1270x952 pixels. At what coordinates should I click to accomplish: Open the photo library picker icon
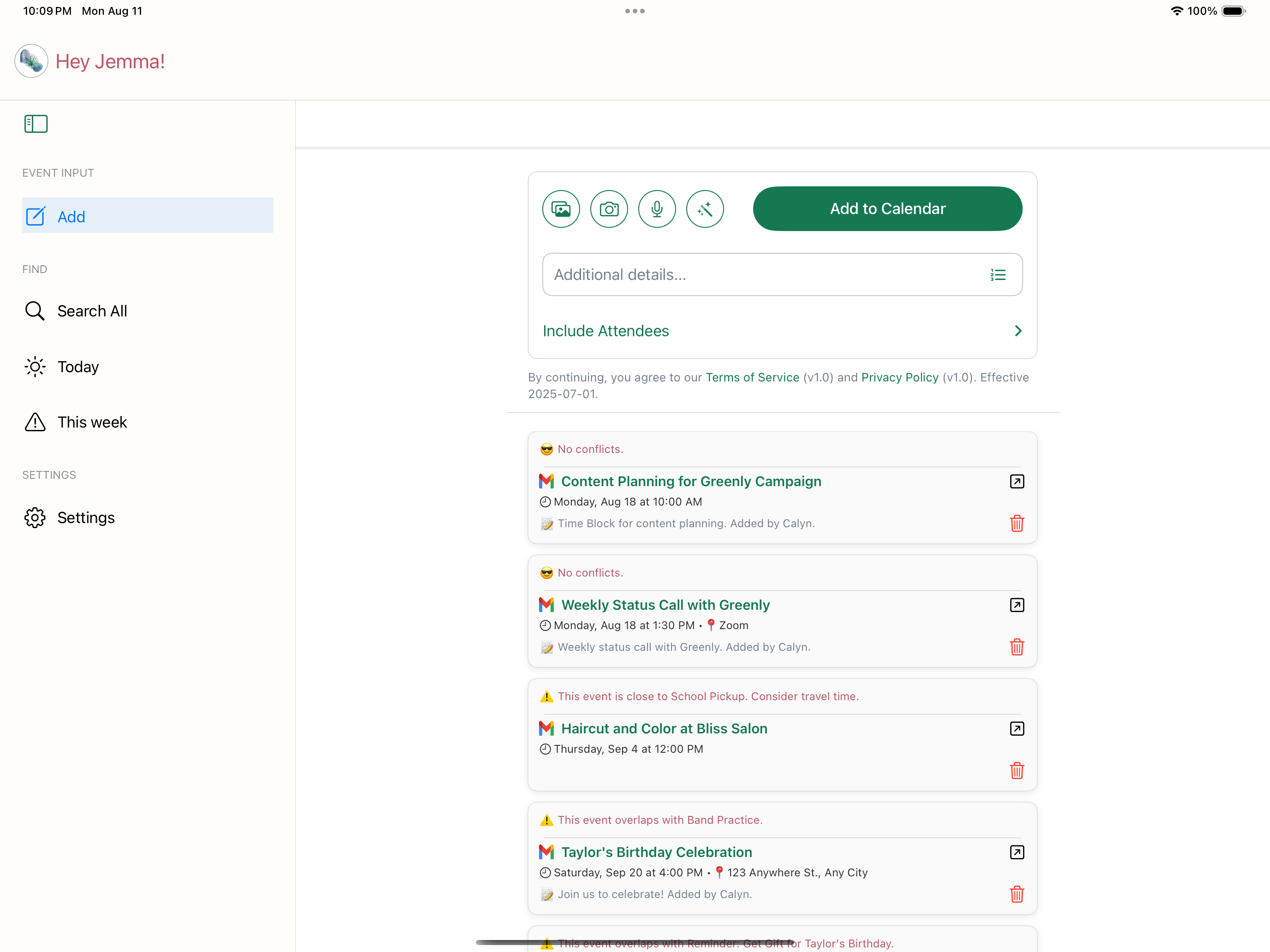point(561,209)
